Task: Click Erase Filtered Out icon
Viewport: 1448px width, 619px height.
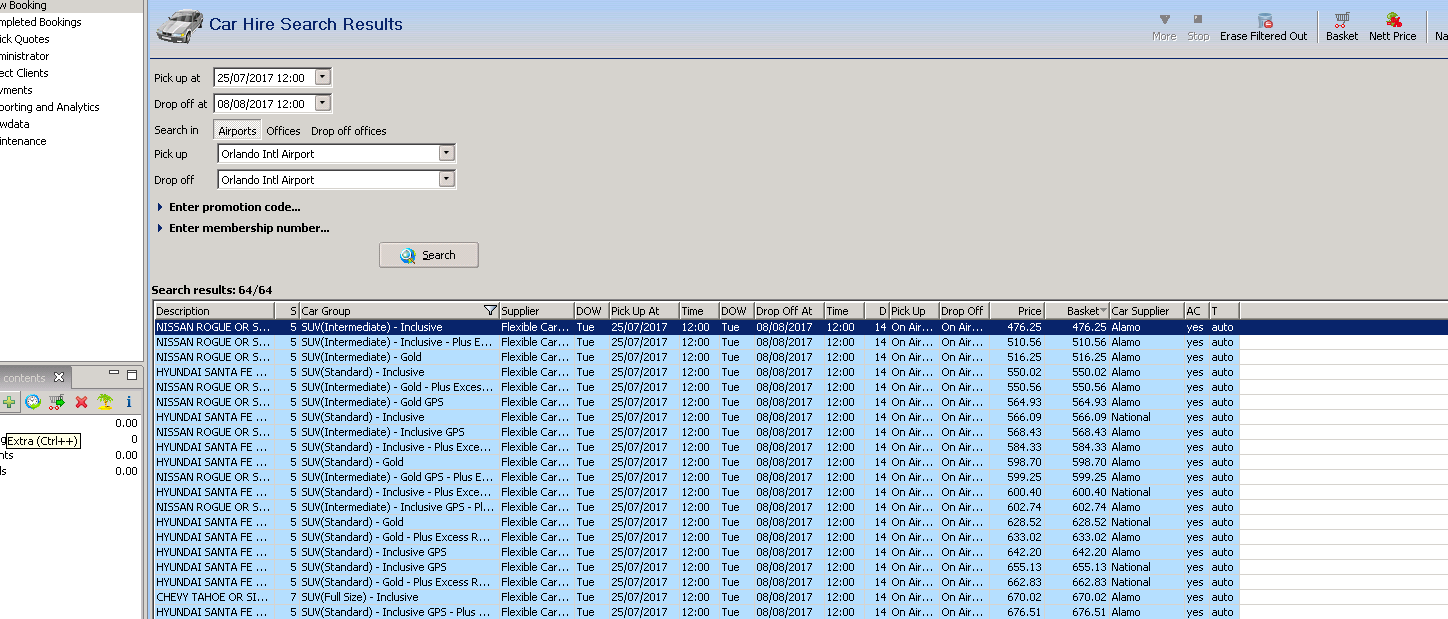Action: [1265, 20]
